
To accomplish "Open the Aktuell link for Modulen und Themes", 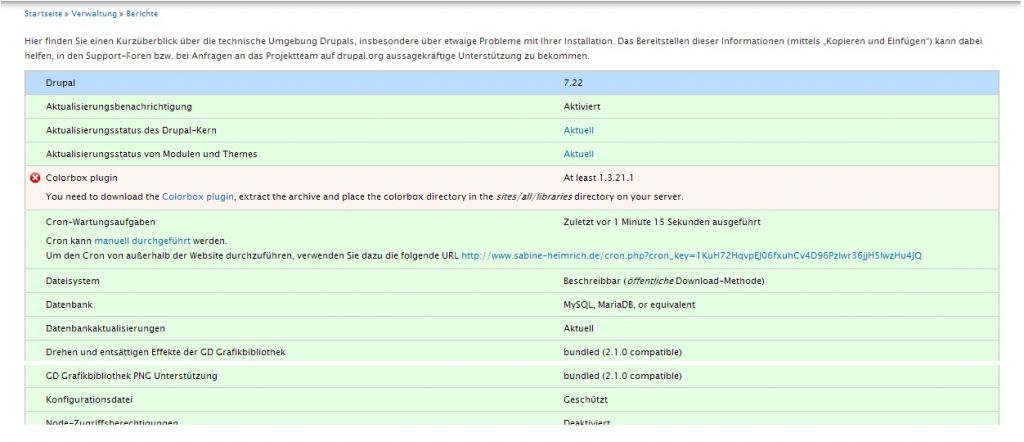I will tap(578, 154).
